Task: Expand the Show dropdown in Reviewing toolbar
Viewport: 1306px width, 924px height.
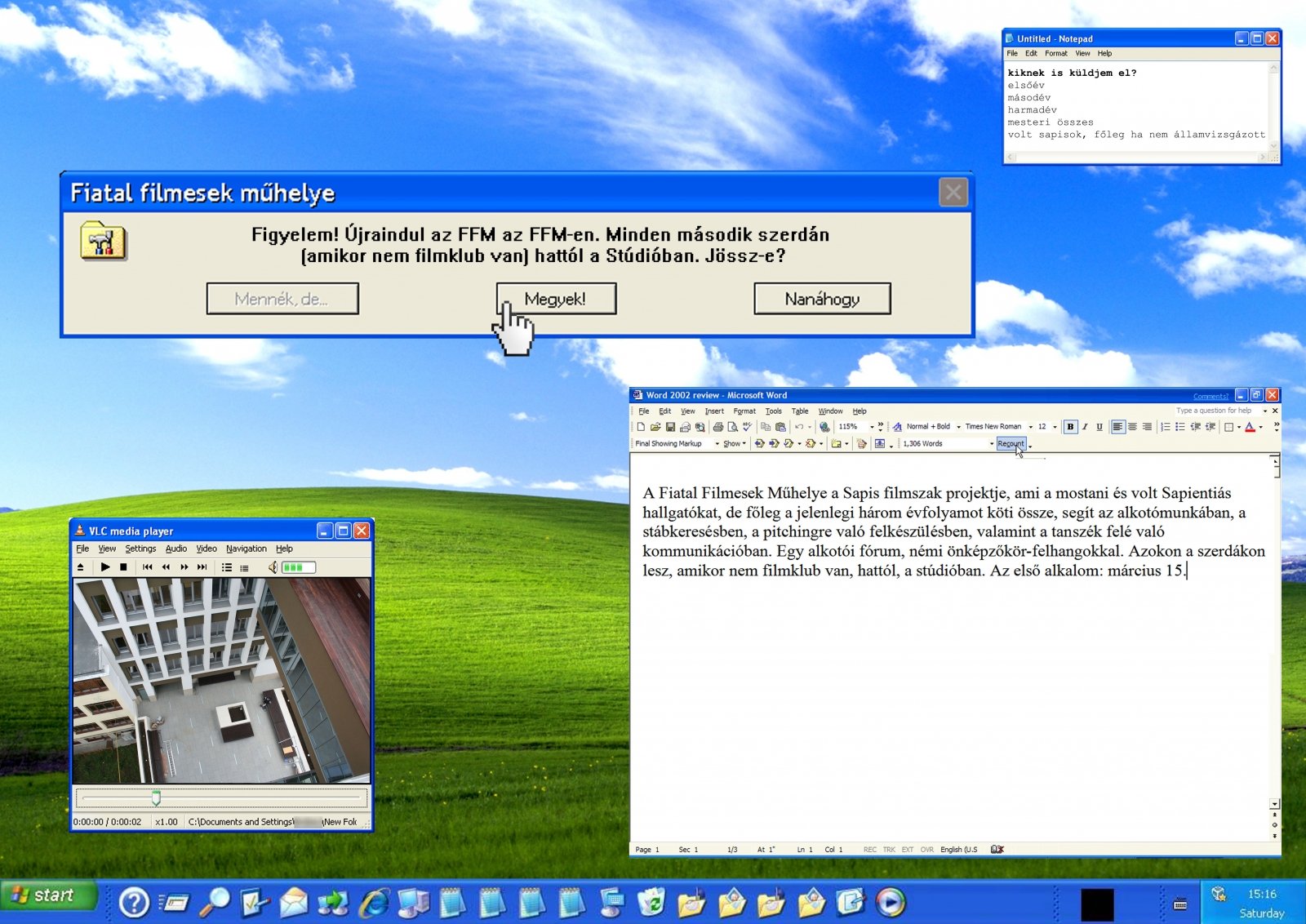Action: point(735,444)
